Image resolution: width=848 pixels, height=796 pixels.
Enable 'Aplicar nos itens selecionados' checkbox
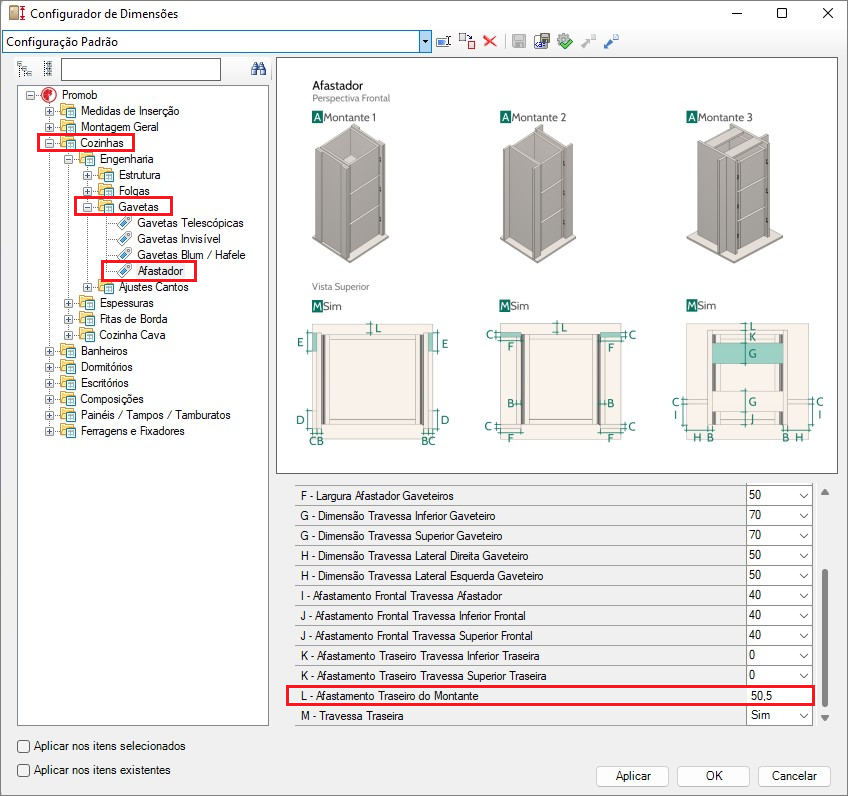tap(24, 746)
